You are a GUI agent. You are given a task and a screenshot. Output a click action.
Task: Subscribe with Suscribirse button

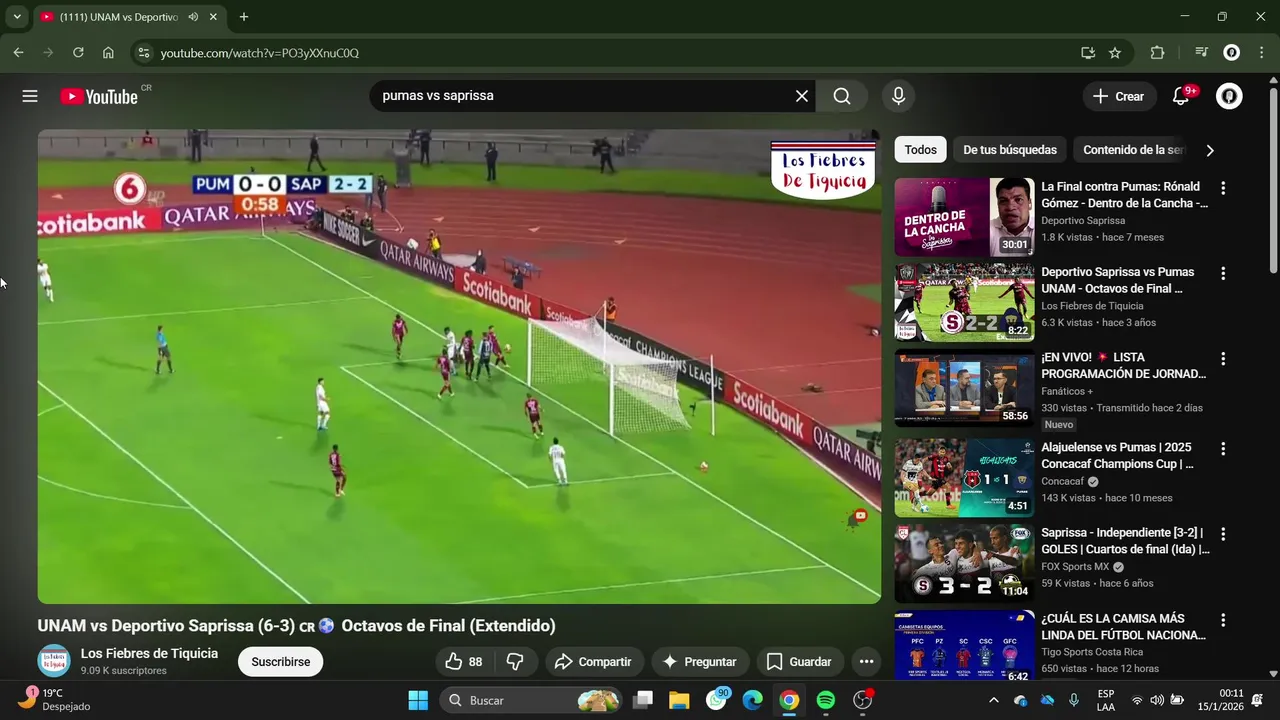[x=280, y=662]
